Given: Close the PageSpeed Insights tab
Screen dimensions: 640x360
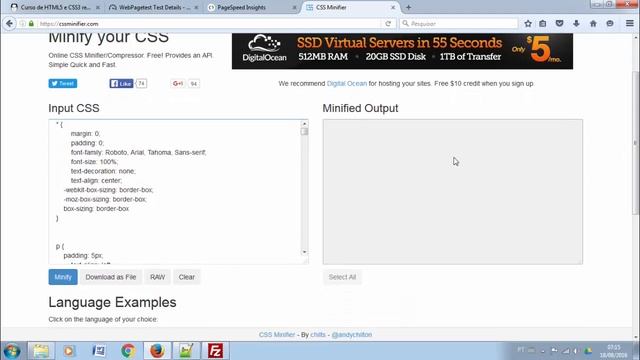Looking at the screenshot, I should point(294,7).
